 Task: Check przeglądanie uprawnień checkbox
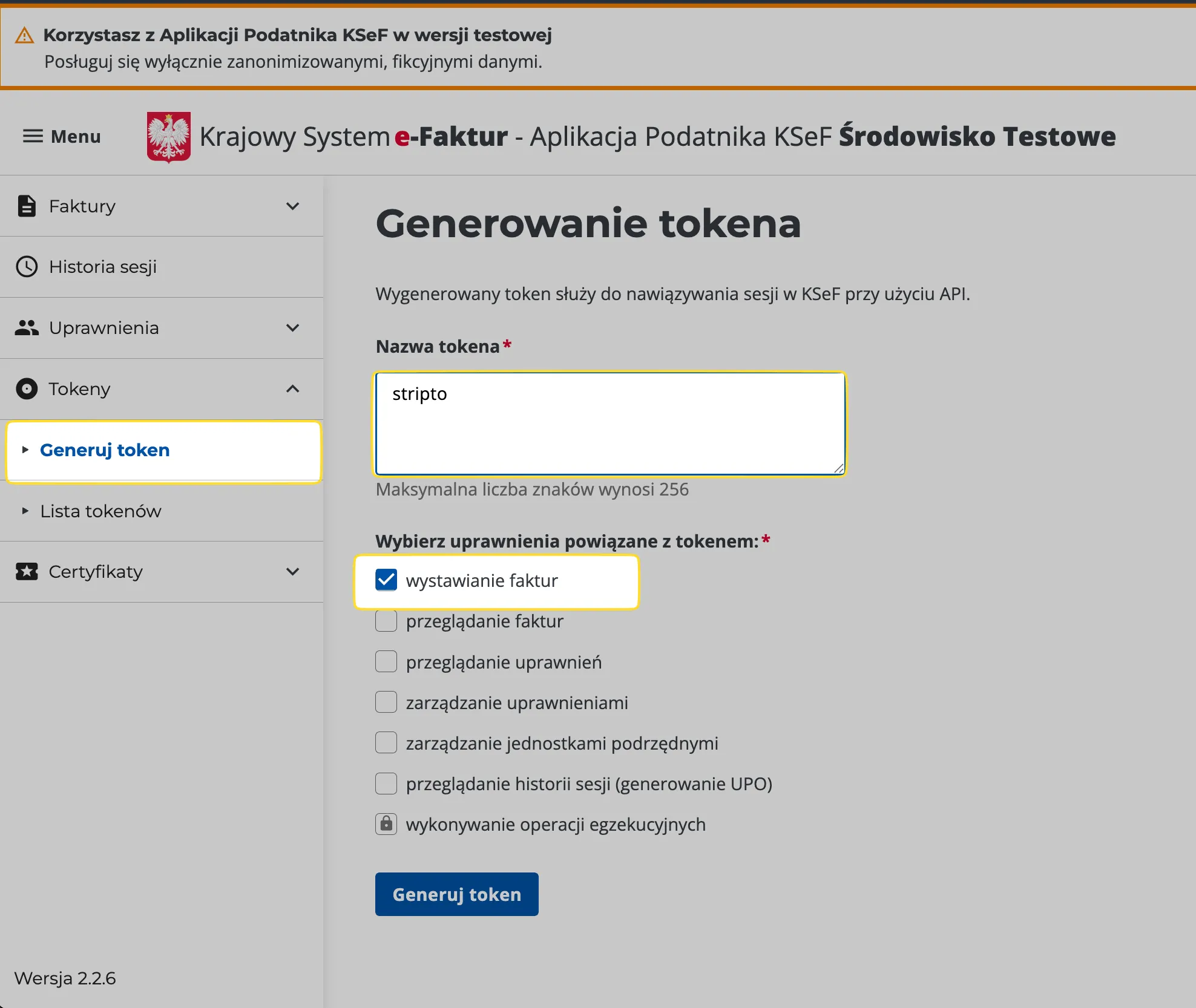pos(386,661)
